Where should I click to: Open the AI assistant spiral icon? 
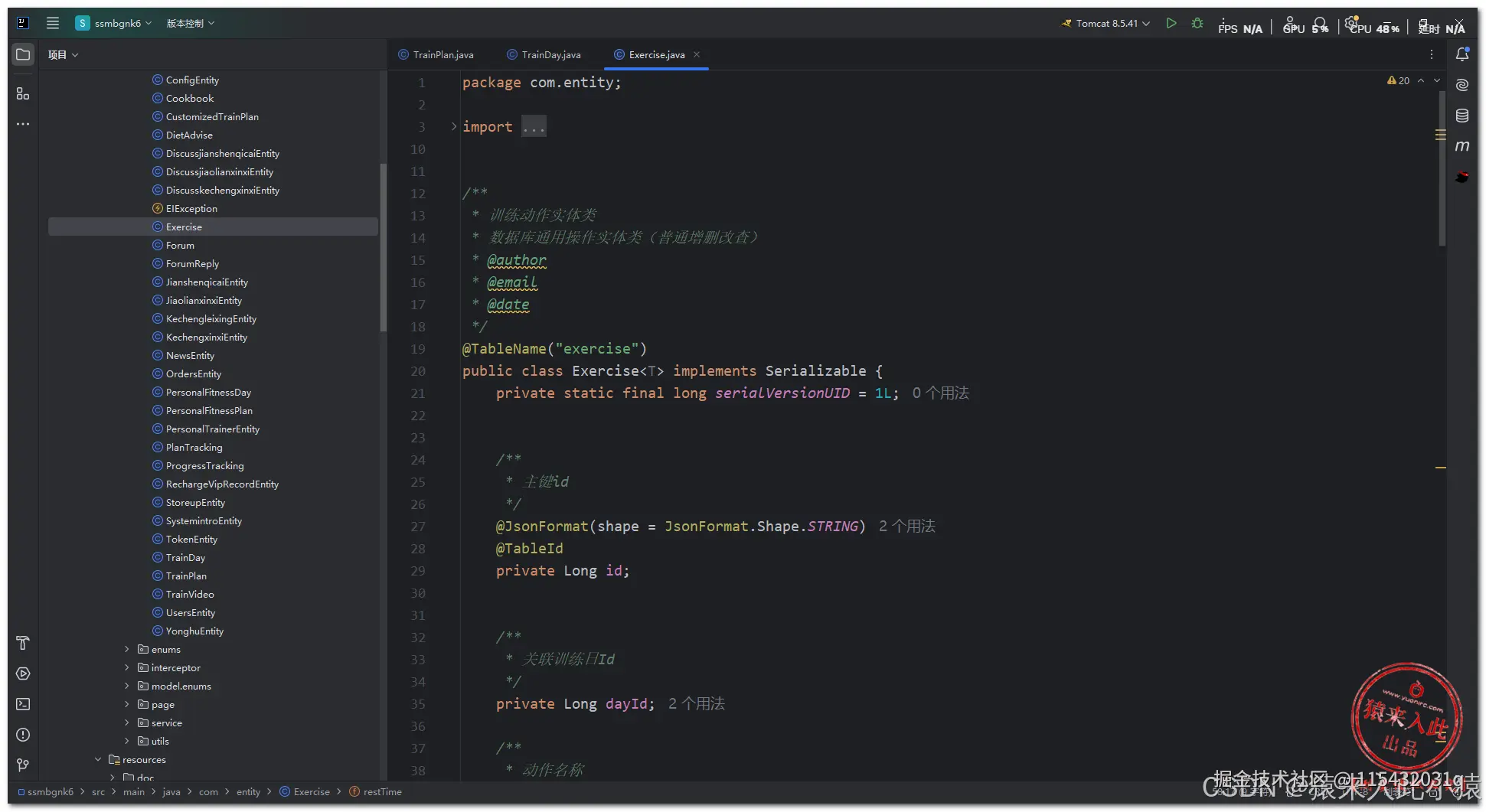click(x=1462, y=85)
